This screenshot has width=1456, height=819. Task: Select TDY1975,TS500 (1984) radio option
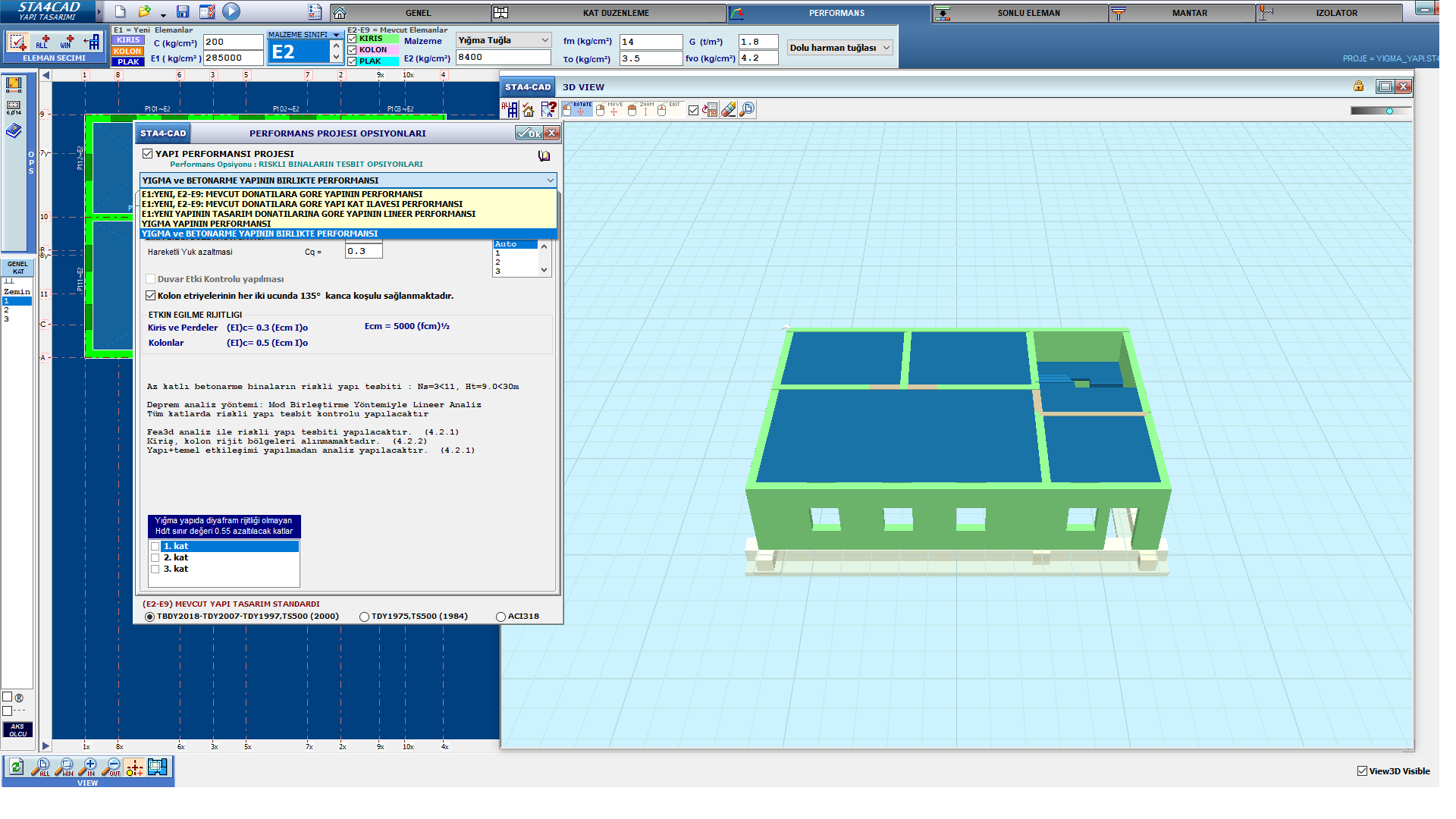tap(364, 617)
